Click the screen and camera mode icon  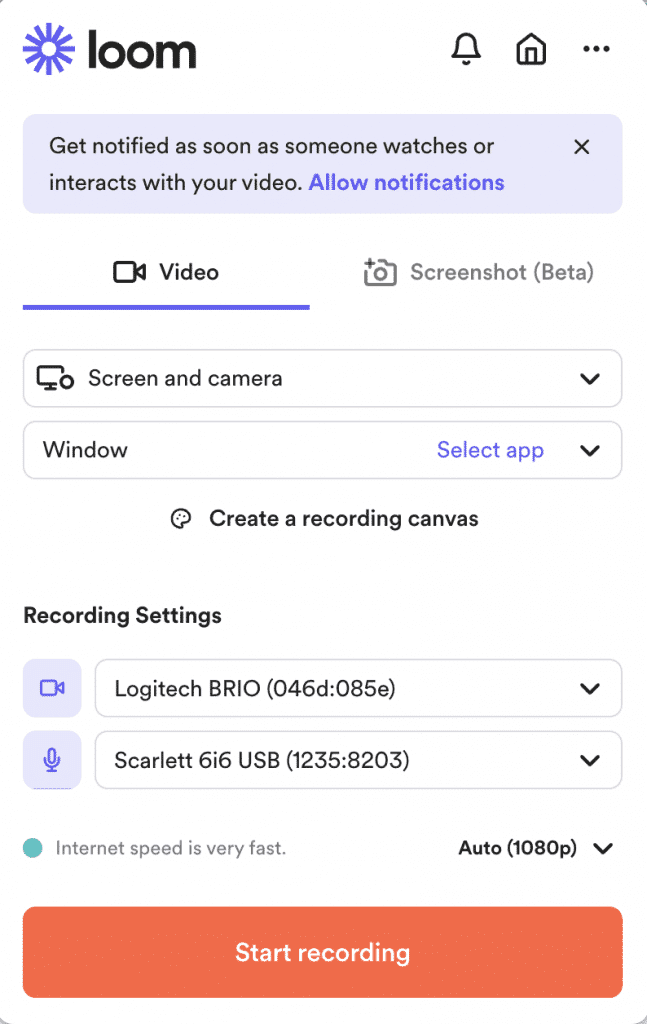(x=55, y=378)
